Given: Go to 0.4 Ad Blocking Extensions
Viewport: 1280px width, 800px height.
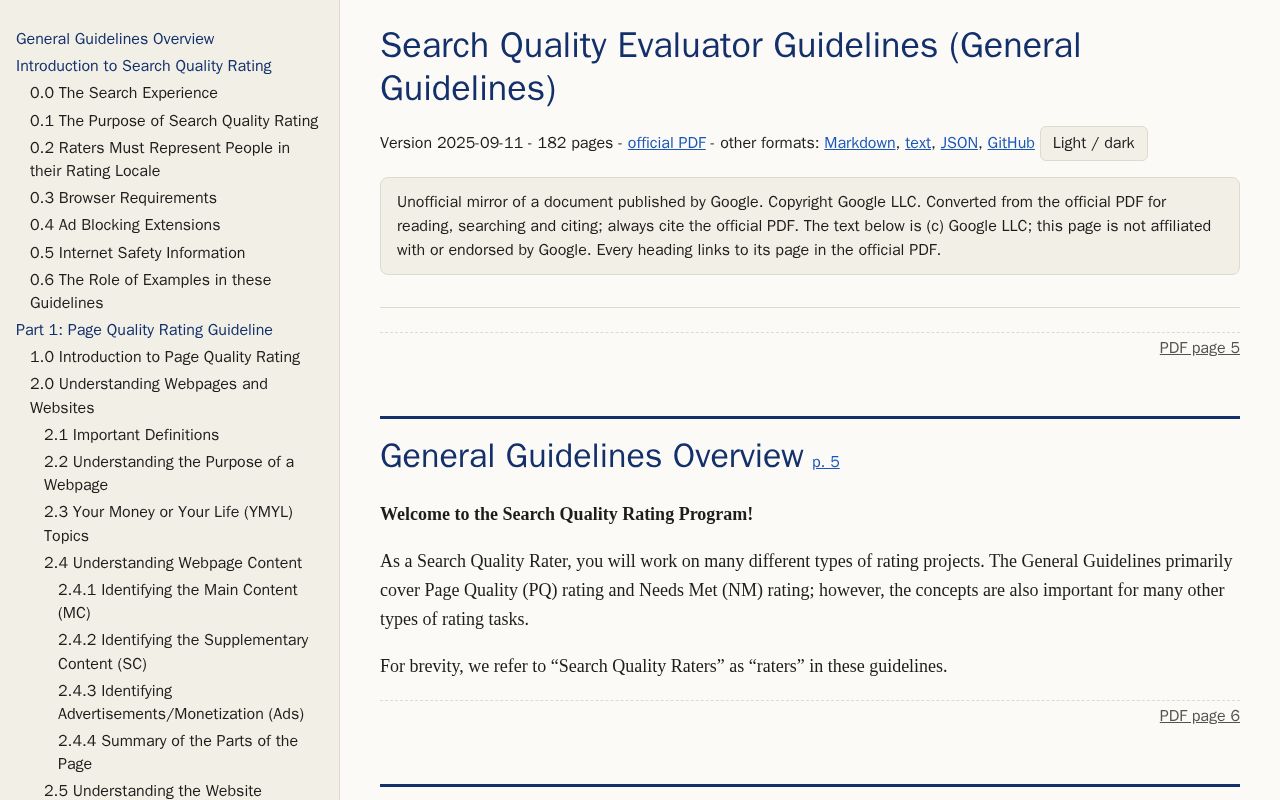Looking at the screenshot, I should click(x=125, y=225).
